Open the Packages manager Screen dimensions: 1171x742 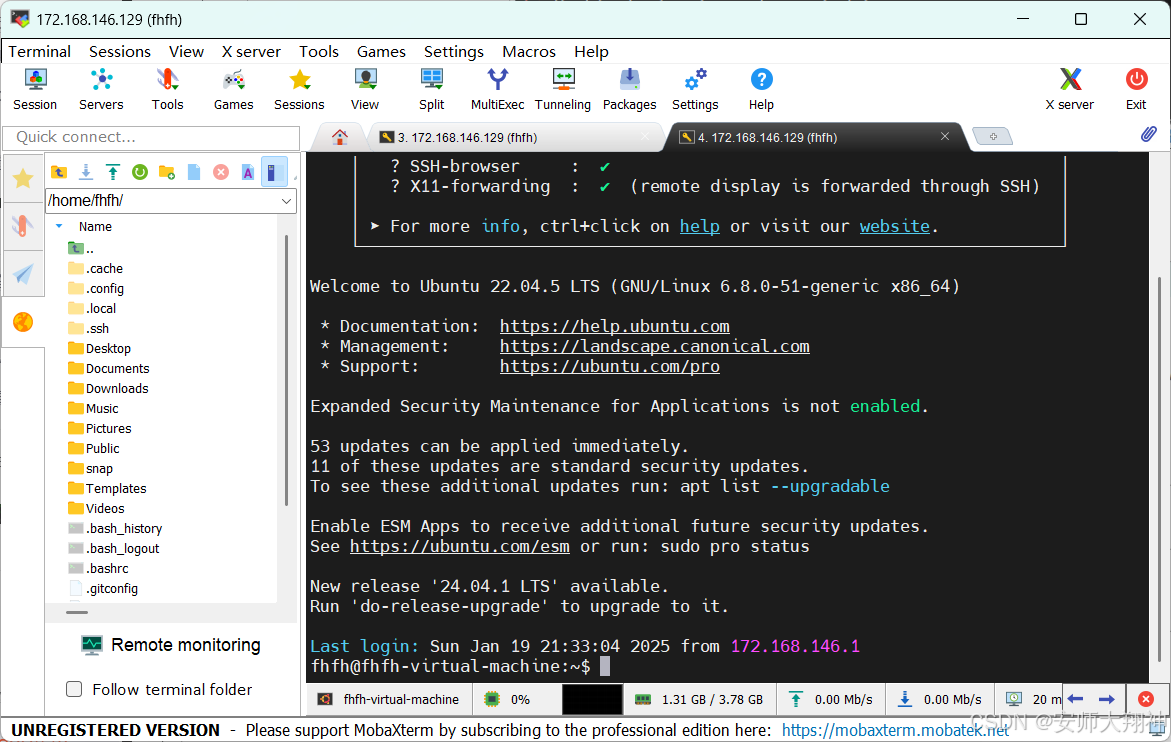pyautogui.click(x=629, y=88)
